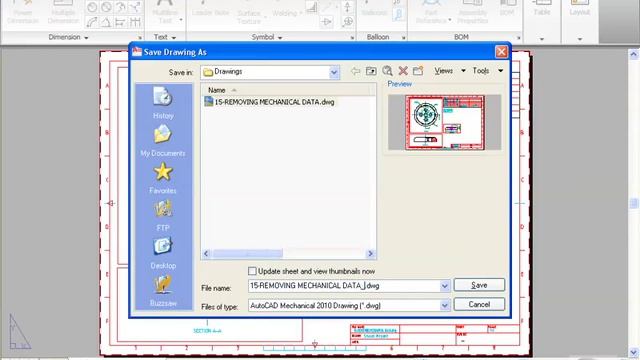Open the Tools menu
The height and width of the screenshot is (360, 640).
(481, 71)
